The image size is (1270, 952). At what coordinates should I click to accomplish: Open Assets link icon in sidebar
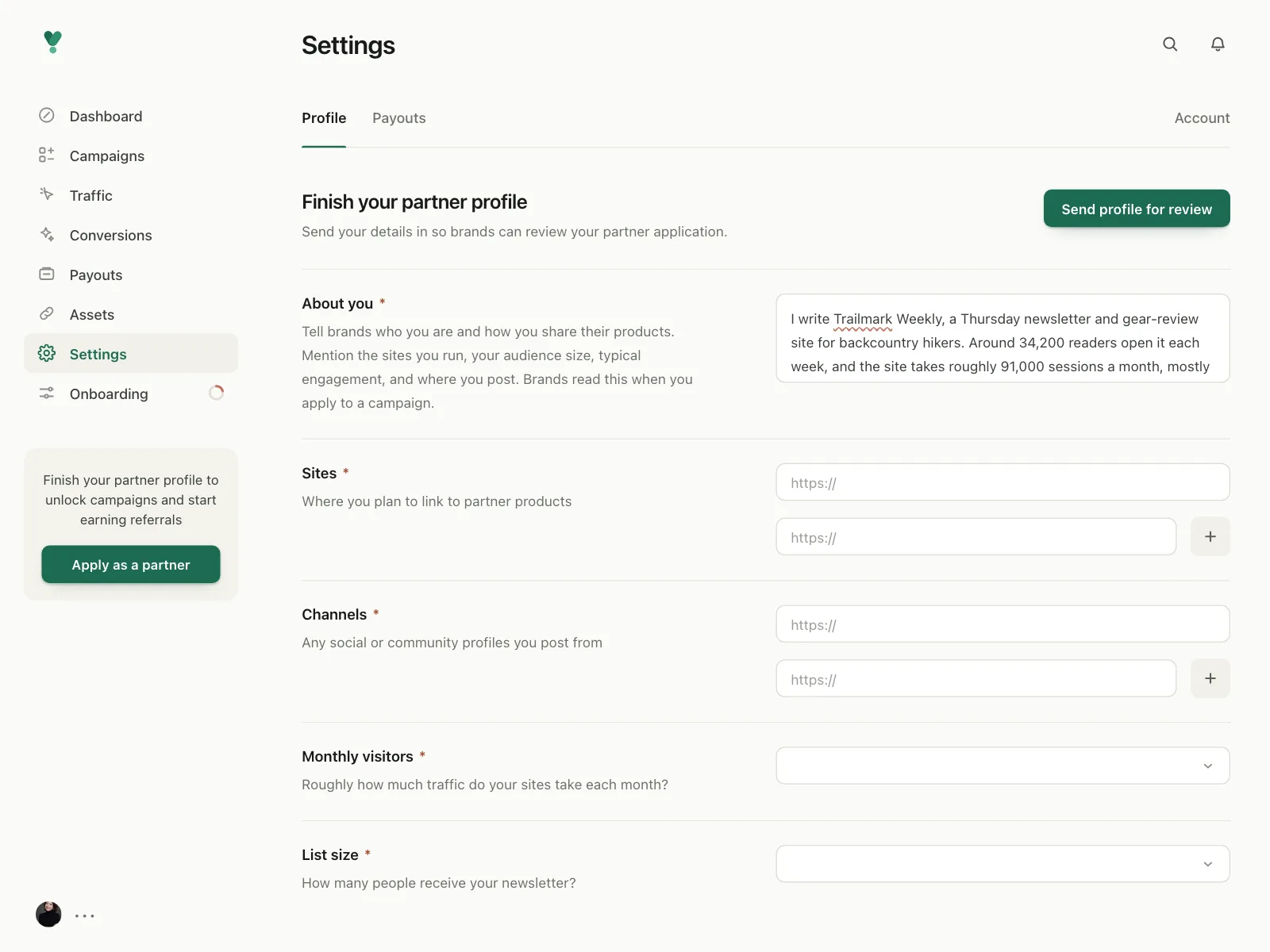(x=47, y=314)
